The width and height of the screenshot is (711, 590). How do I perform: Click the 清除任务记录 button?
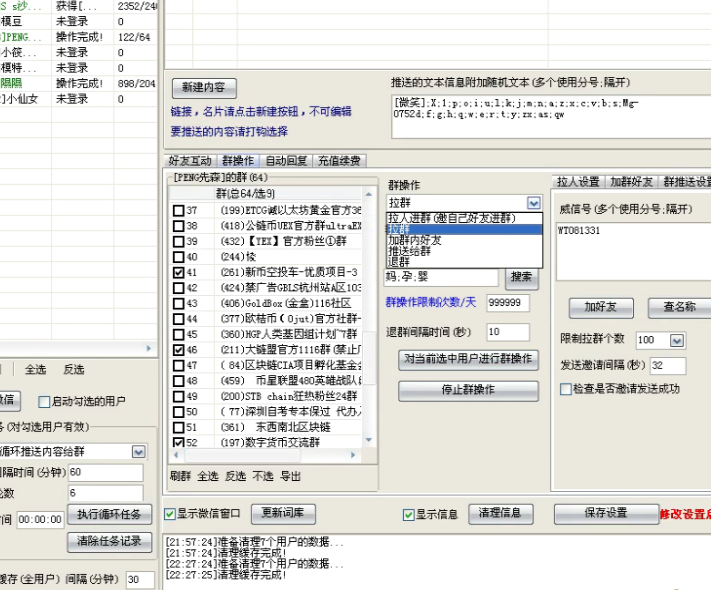(109, 541)
